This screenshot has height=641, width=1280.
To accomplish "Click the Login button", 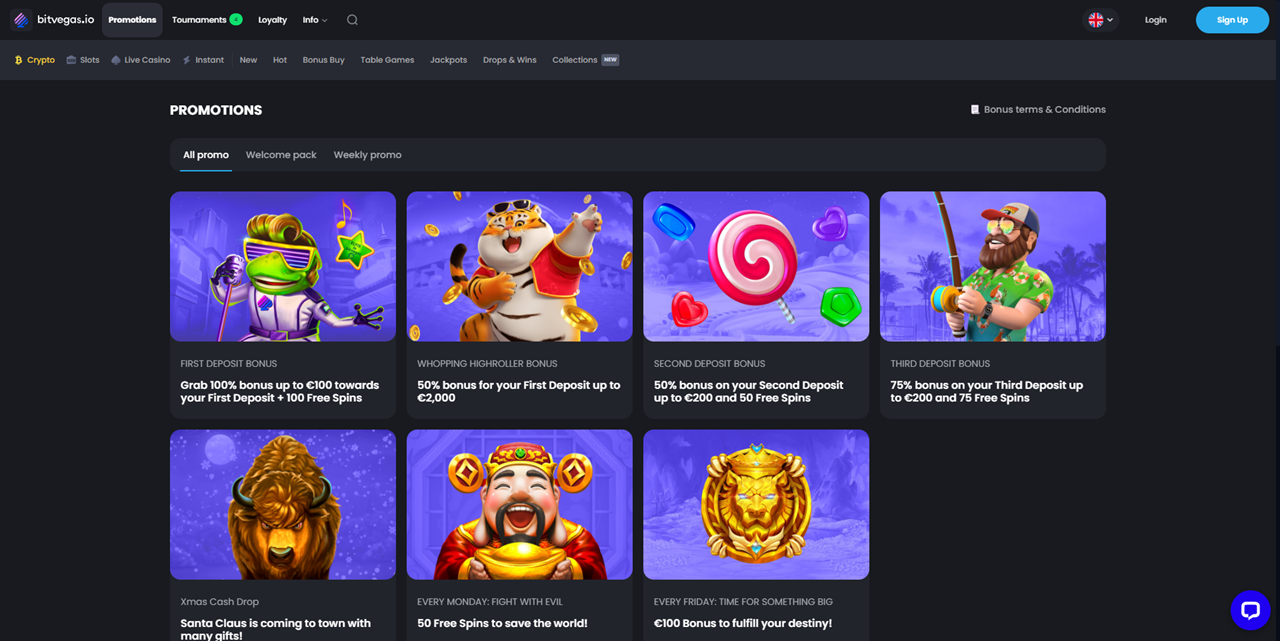I will [x=1155, y=19].
